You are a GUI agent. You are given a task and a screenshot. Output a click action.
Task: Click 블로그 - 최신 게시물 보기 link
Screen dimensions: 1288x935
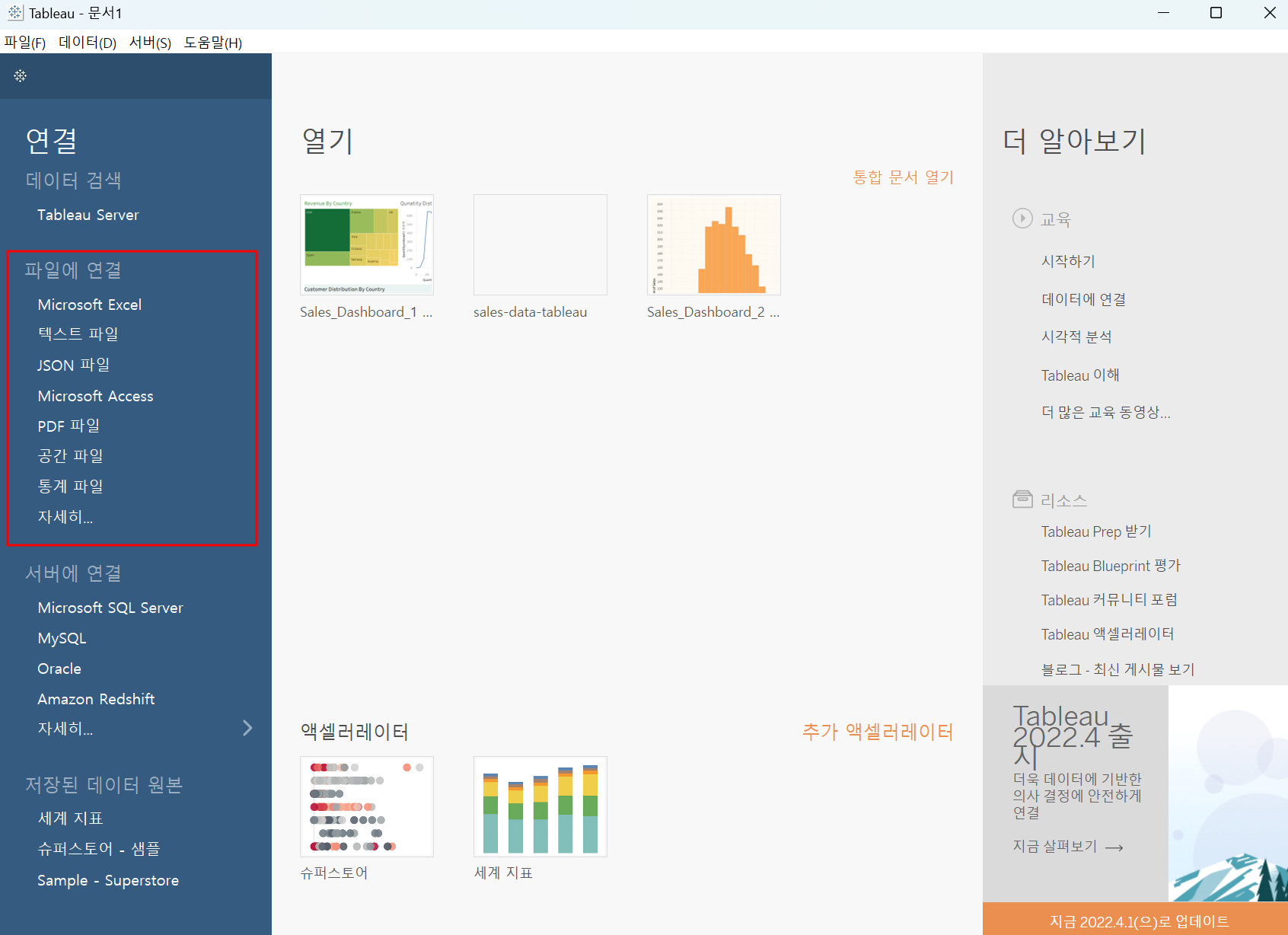(x=1117, y=669)
